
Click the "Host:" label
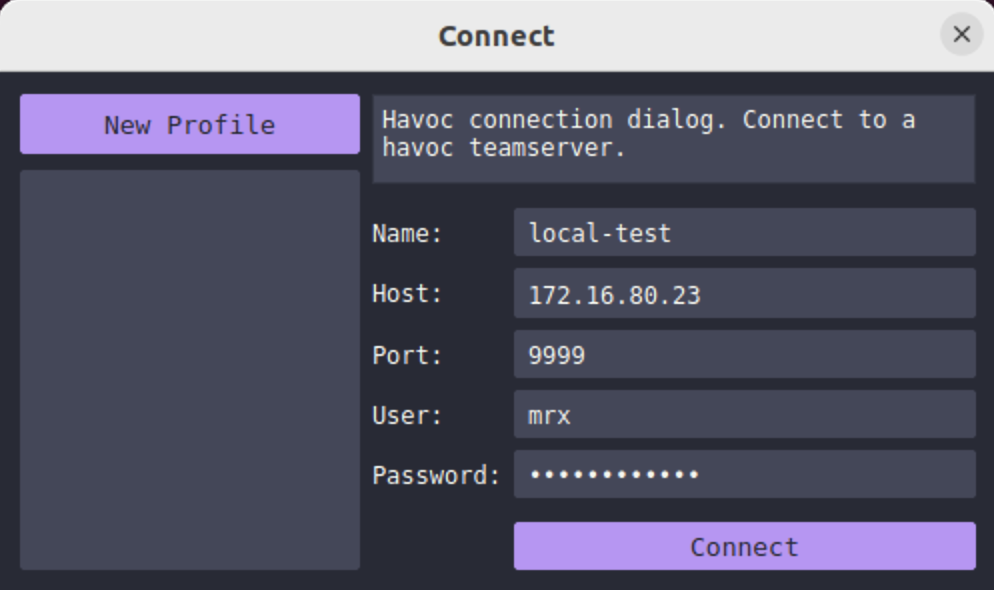[407, 293]
